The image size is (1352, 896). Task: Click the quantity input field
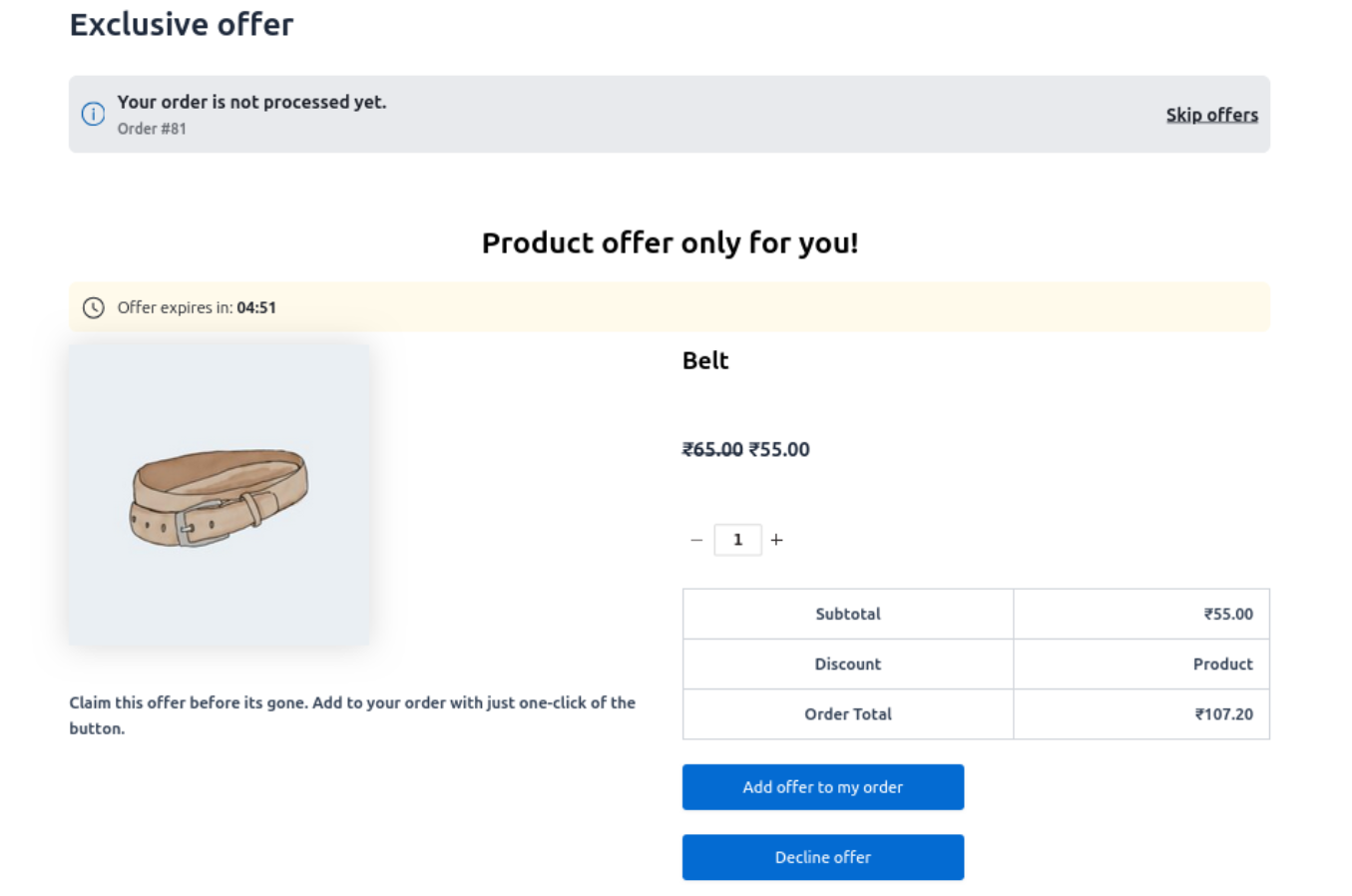click(x=737, y=540)
